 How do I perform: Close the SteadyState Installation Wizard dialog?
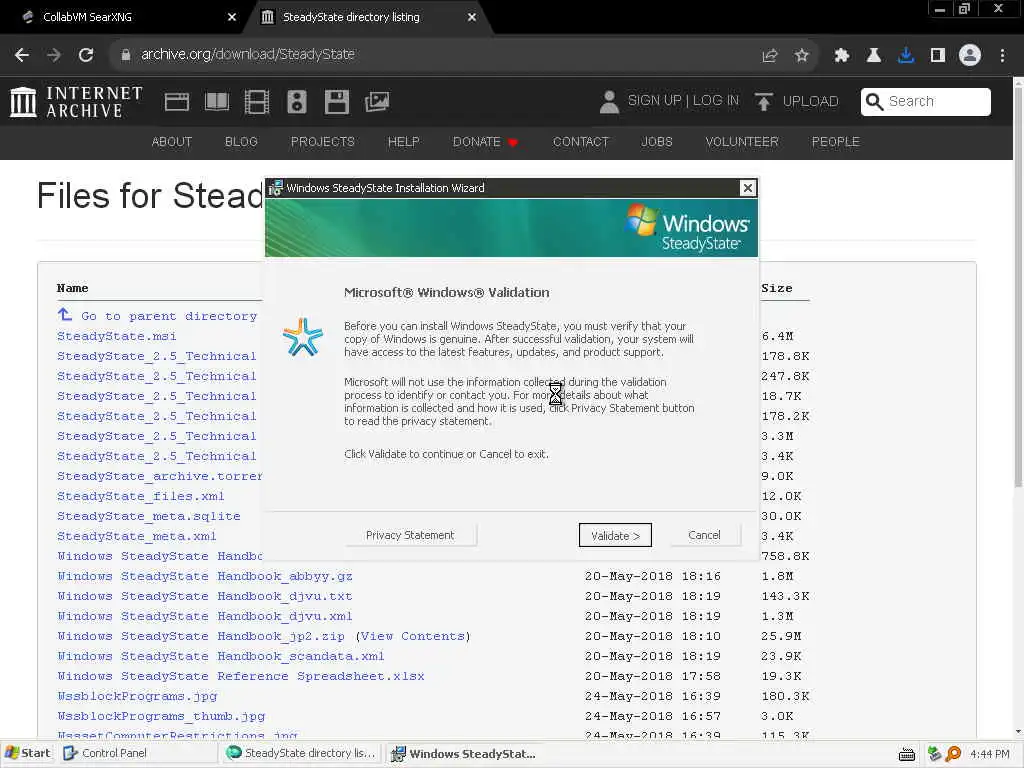pyautogui.click(x=748, y=188)
